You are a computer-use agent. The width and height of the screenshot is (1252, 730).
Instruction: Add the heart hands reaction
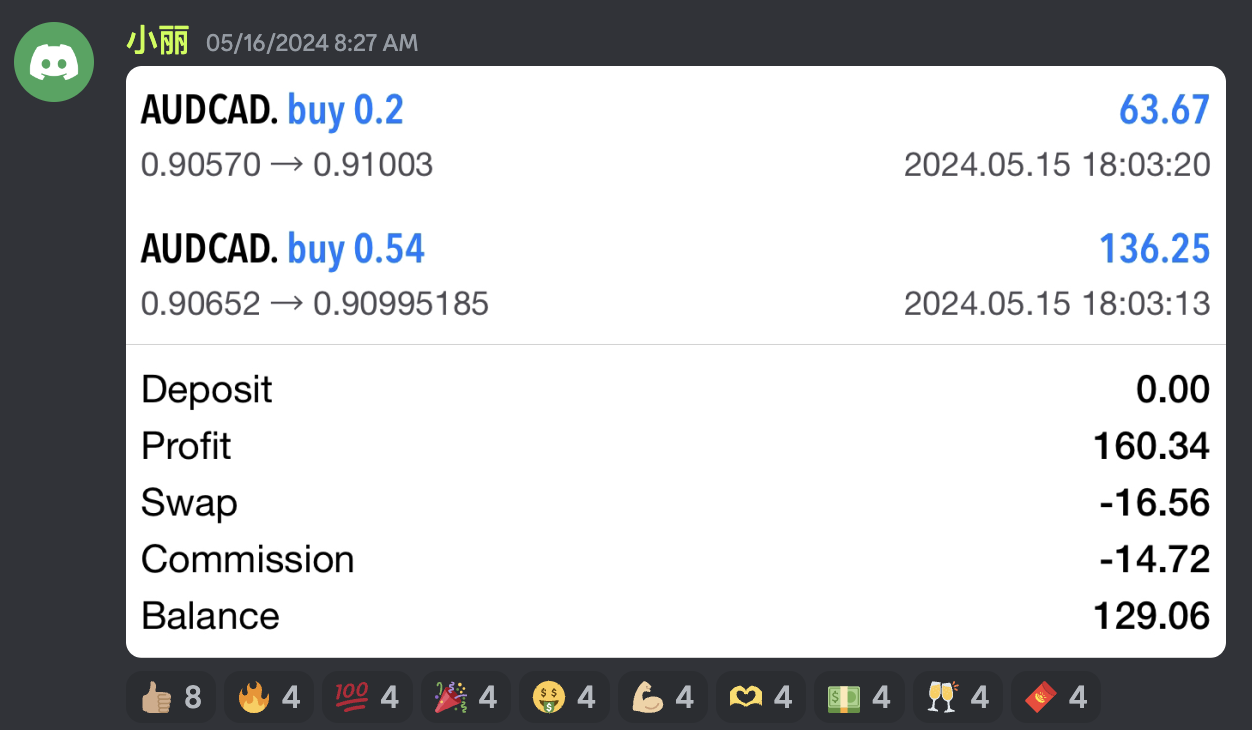pyautogui.click(x=760, y=696)
